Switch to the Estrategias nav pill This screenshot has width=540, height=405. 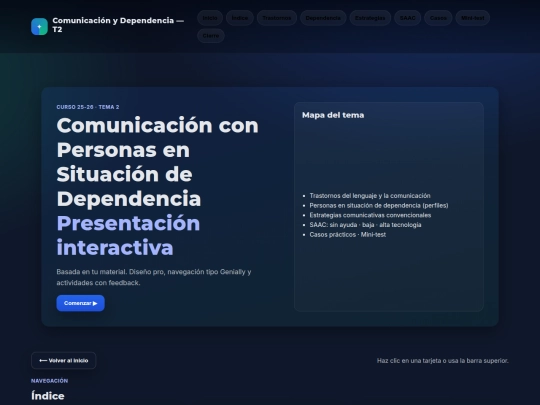click(370, 18)
